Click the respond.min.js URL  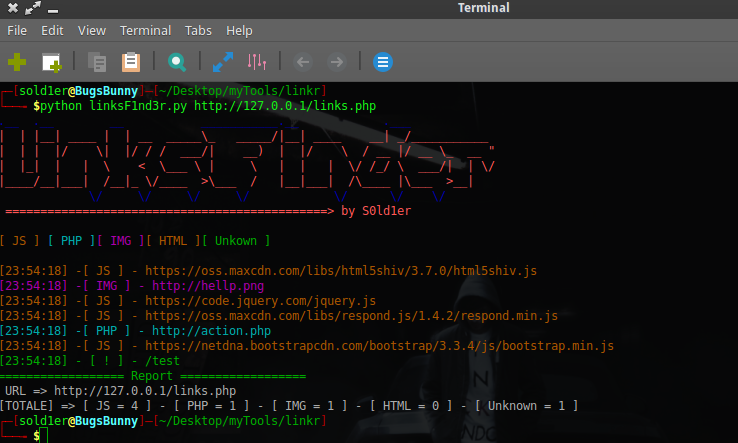click(351, 316)
